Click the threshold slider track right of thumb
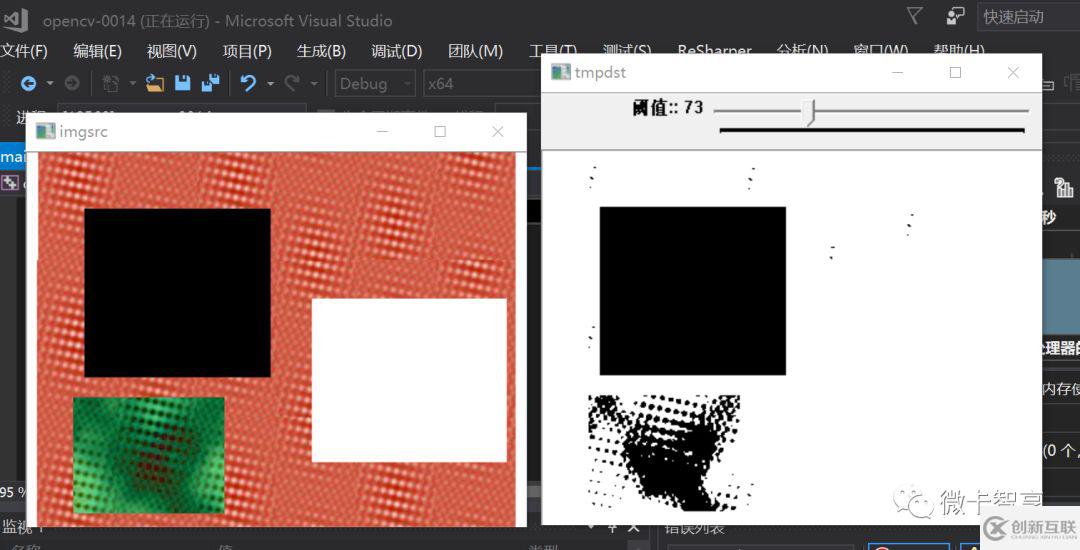 pos(923,110)
